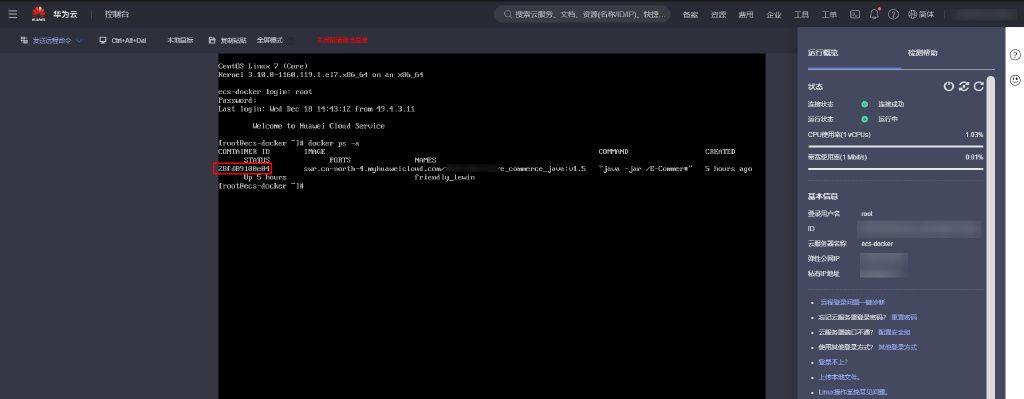Expand the send remote command dropdown
1024x399 pixels.
click(x=52, y=40)
